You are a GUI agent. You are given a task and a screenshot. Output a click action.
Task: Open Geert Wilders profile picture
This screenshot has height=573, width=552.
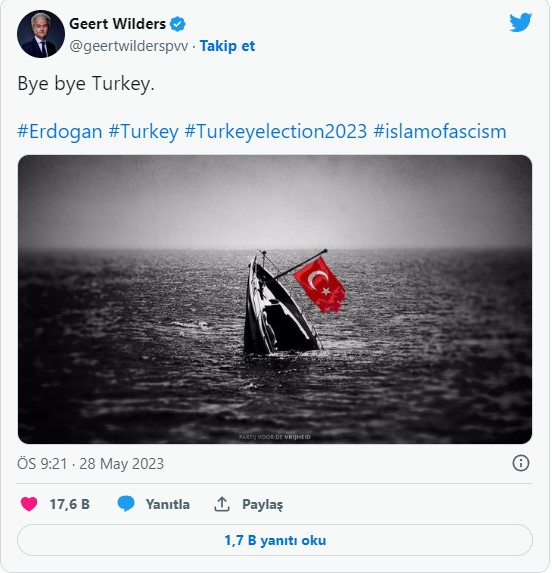point(41,34)
